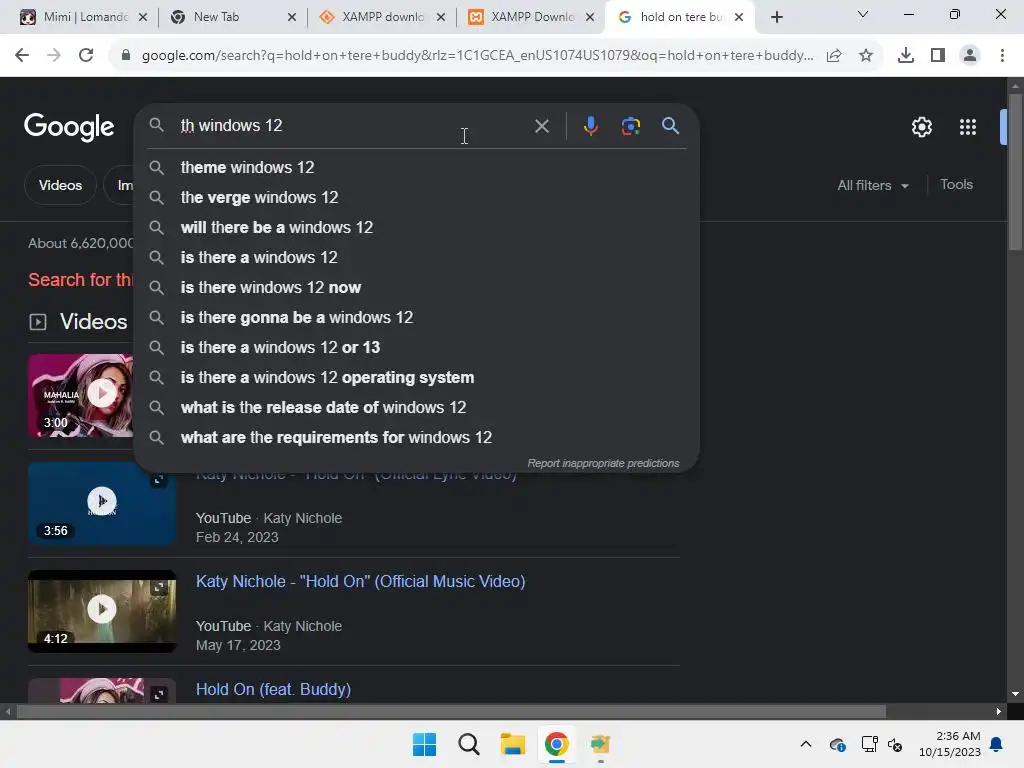Open the Hold On (feat. Buddy) link
This screenshot has width=1024, height=768.
(x=273, y=689)
